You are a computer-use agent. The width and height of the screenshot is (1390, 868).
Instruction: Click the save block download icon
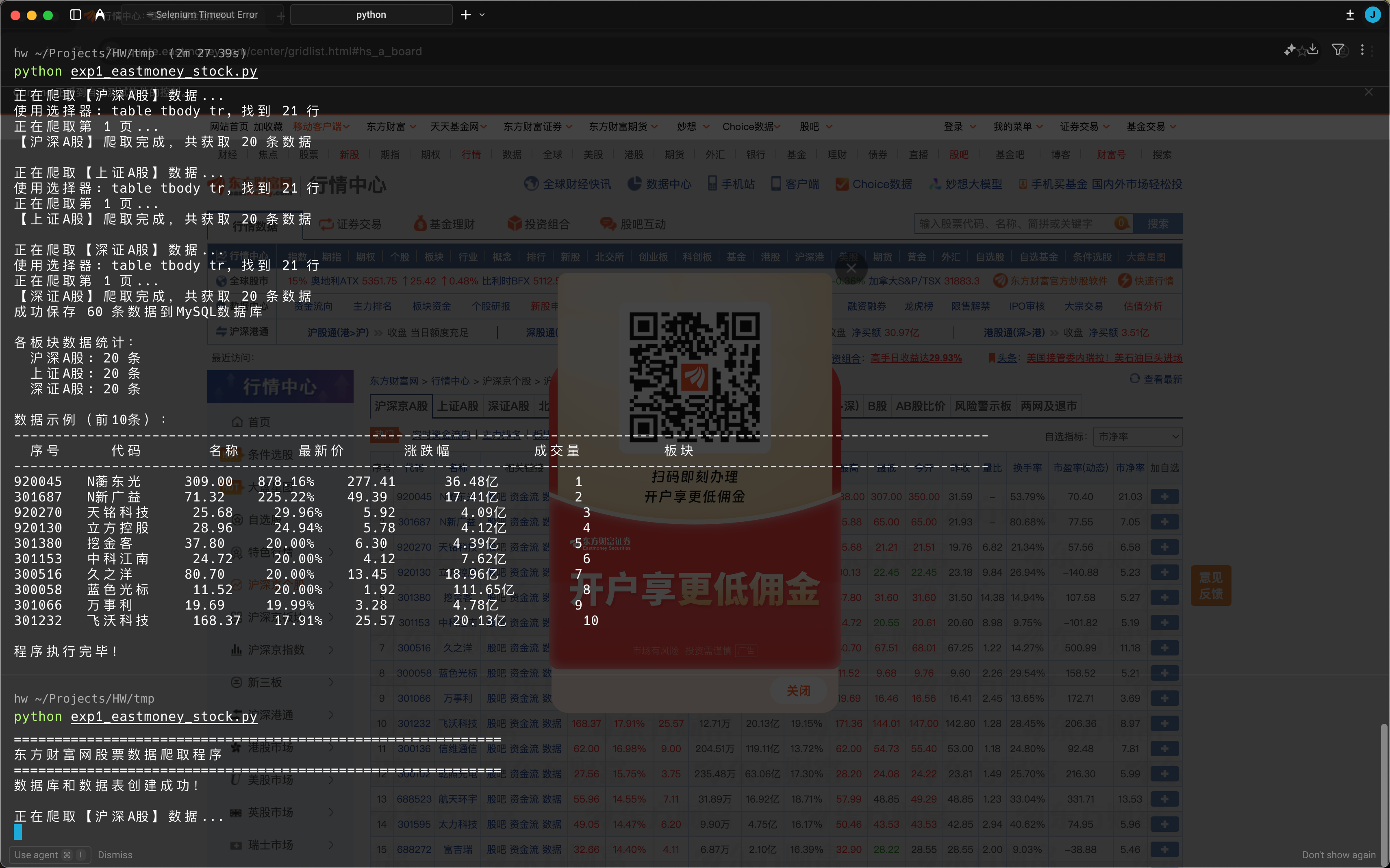[1313, 50]
